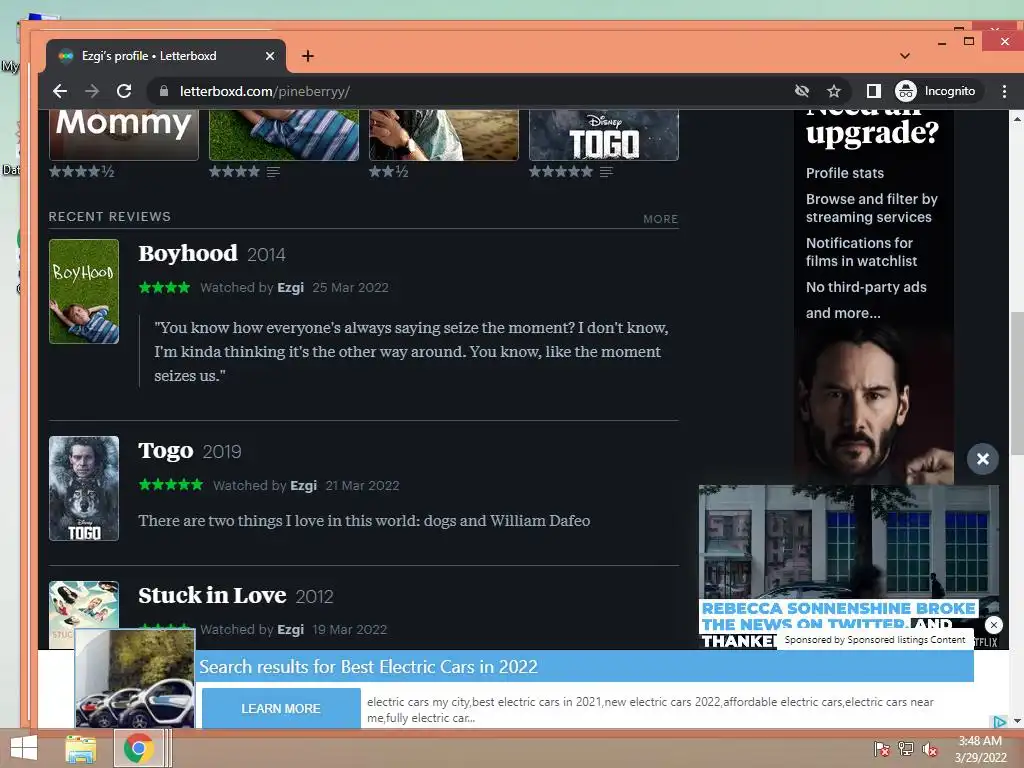This screenshot has height=768, width=1024.
Task: Click Ezgi name in Boyhood review
Action: click(290, 287)
